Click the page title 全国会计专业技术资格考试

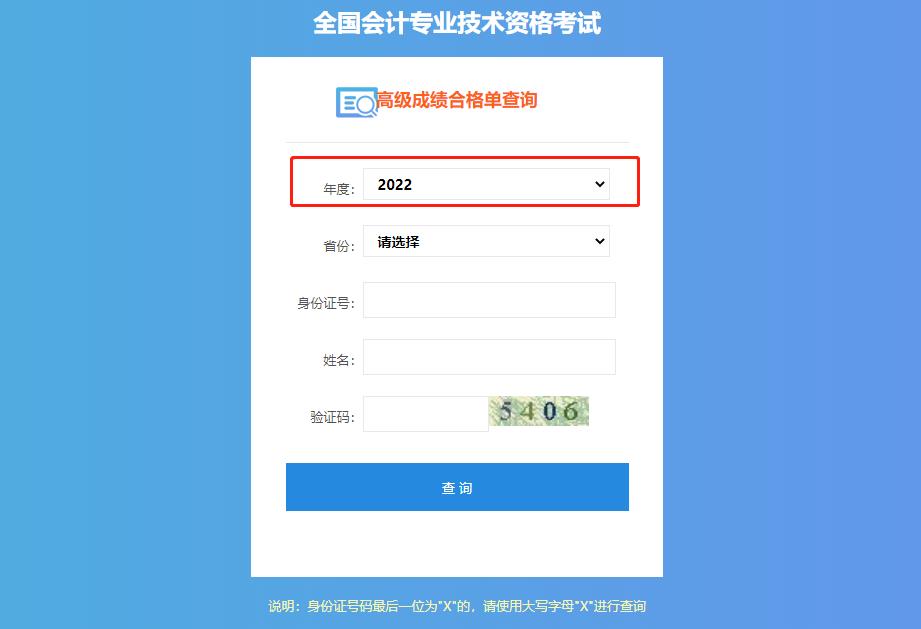click(457, 23)
